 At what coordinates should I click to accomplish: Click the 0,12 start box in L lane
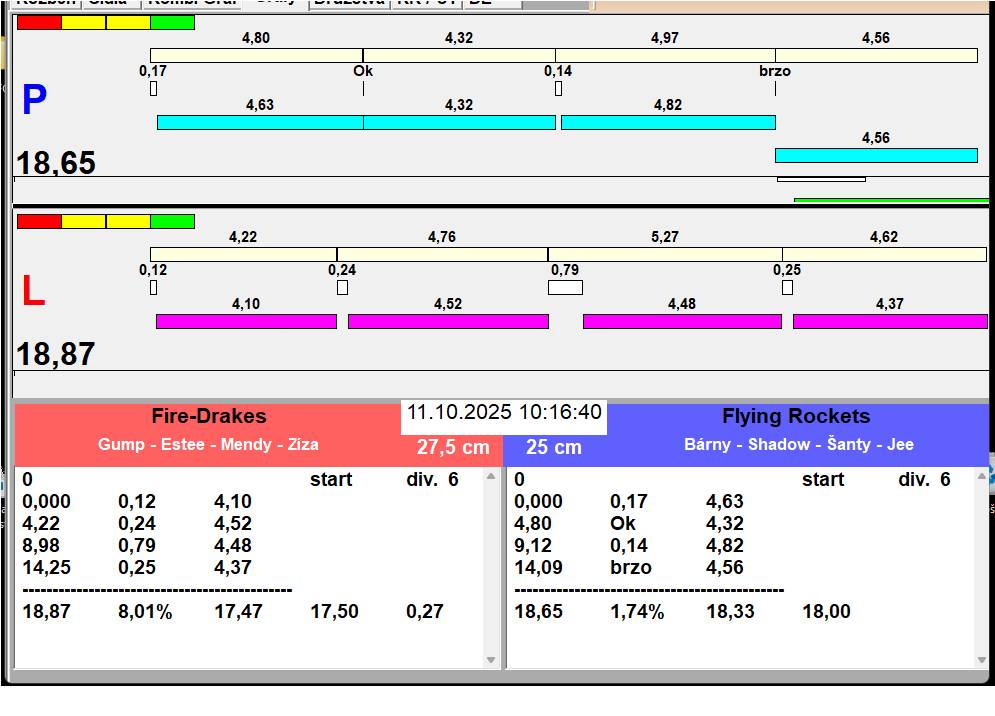coord(153,288)
